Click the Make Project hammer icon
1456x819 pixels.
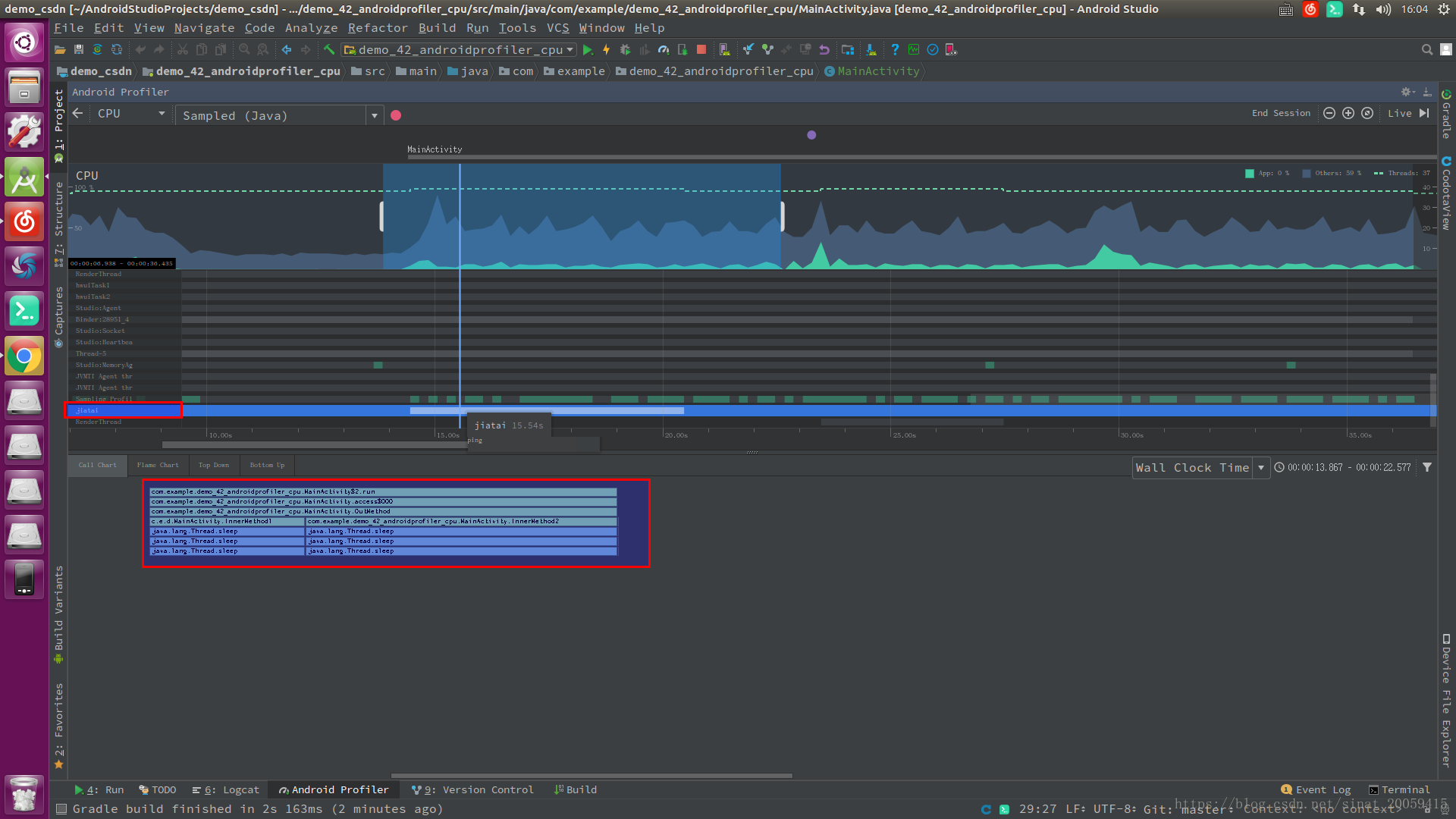[x=329, y=50]
